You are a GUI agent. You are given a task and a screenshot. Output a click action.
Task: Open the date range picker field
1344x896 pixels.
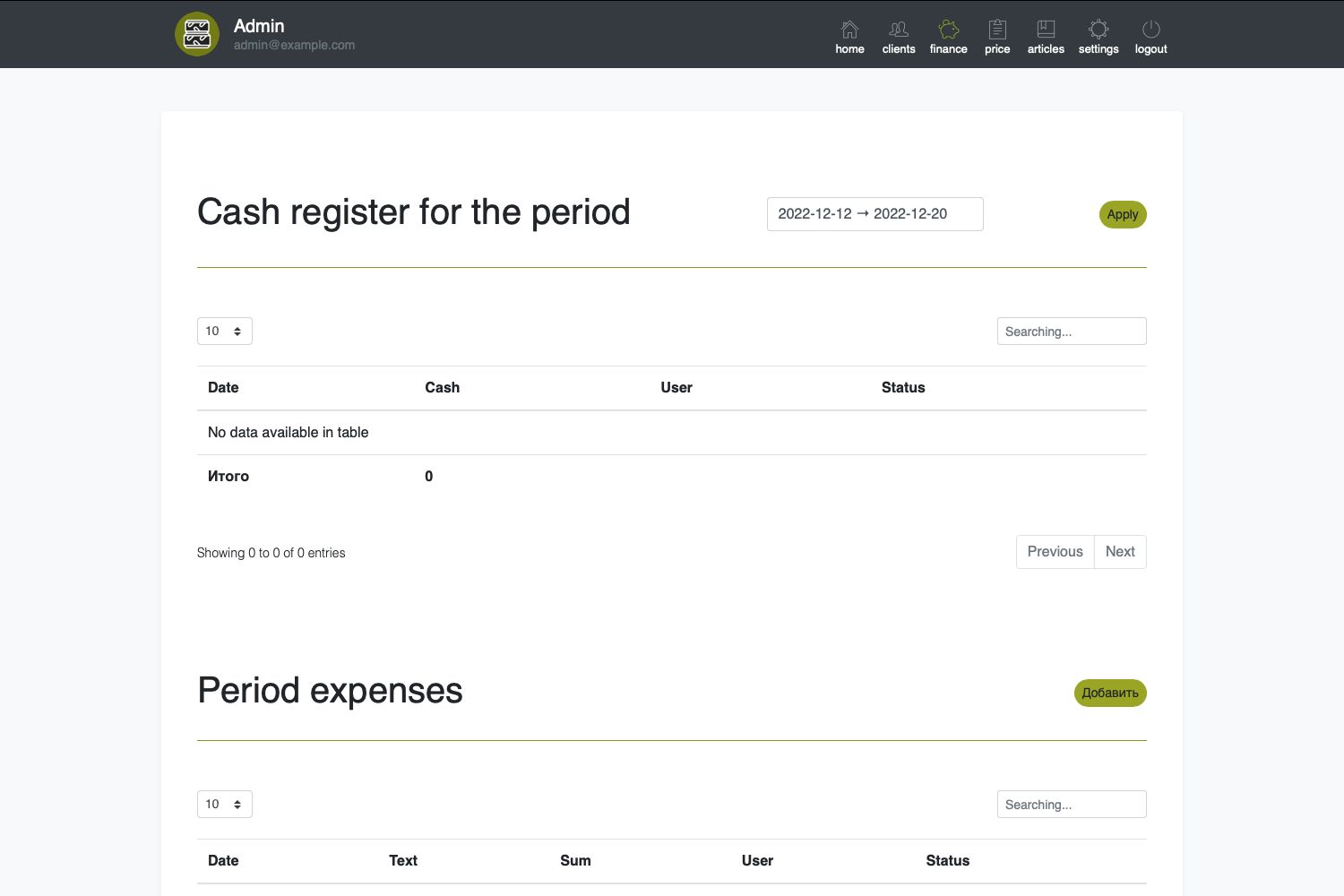pyautogui.click(x=874, y=214)
